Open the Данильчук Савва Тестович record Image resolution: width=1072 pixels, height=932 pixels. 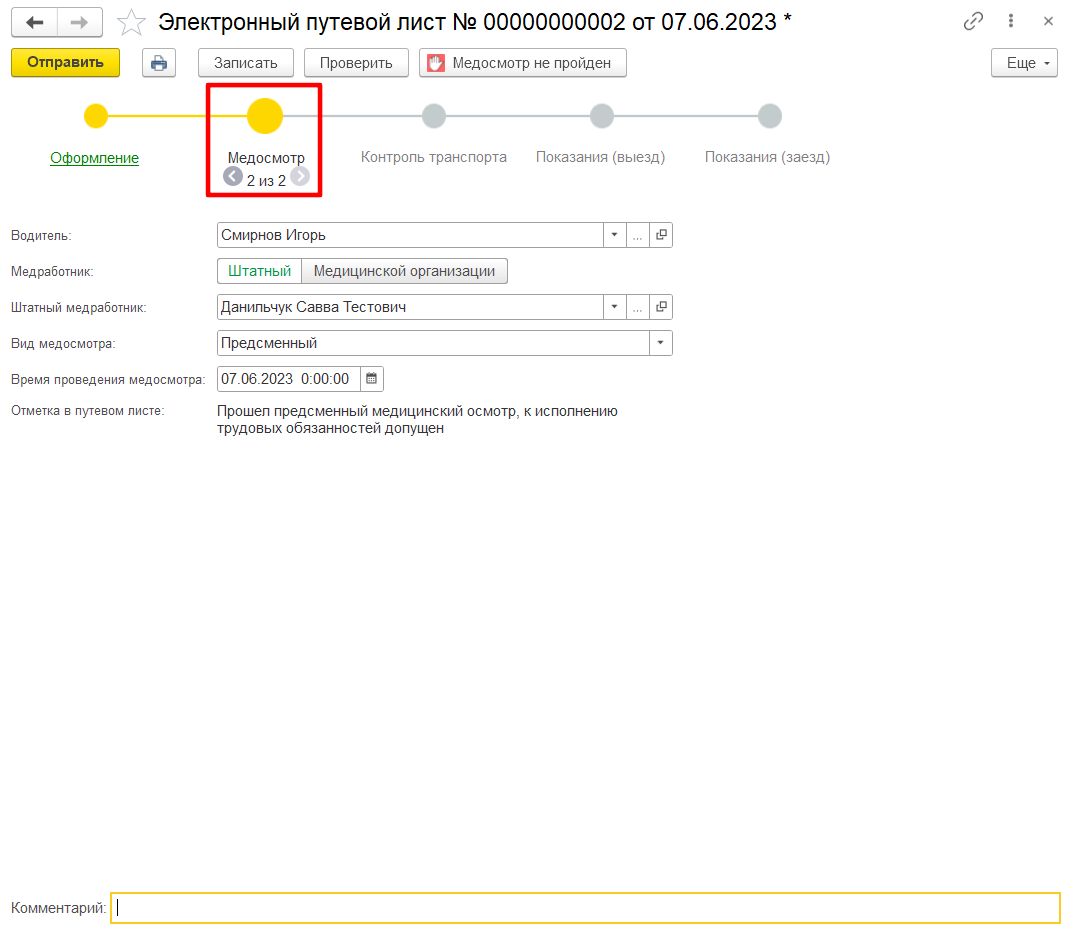(x=661, y=307)
